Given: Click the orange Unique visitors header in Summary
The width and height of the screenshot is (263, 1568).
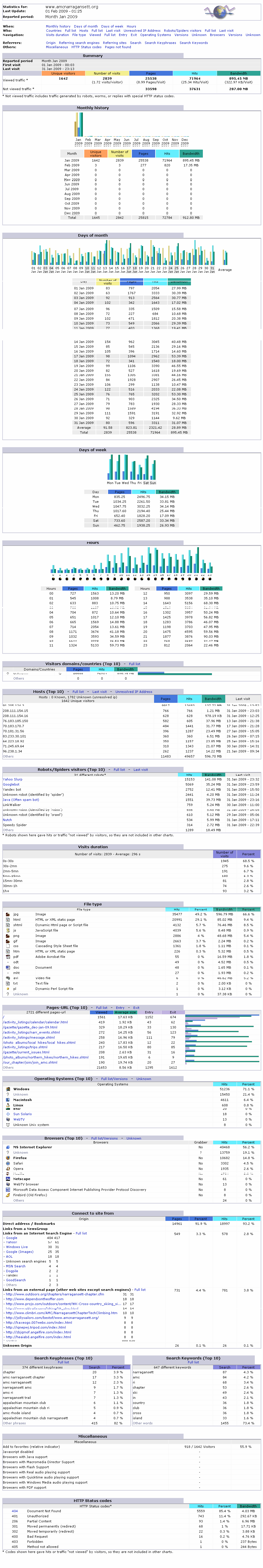Looking at the screenshot, I should pyautogui.click(x=63, y=73).
